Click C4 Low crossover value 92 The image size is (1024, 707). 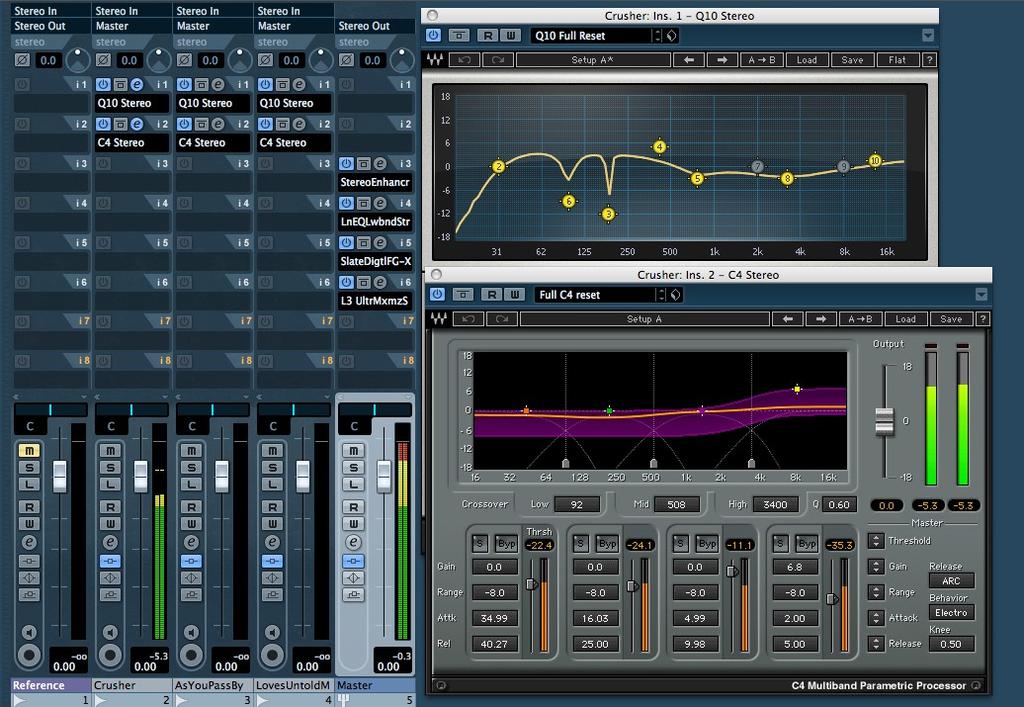[x=577, y=504]
